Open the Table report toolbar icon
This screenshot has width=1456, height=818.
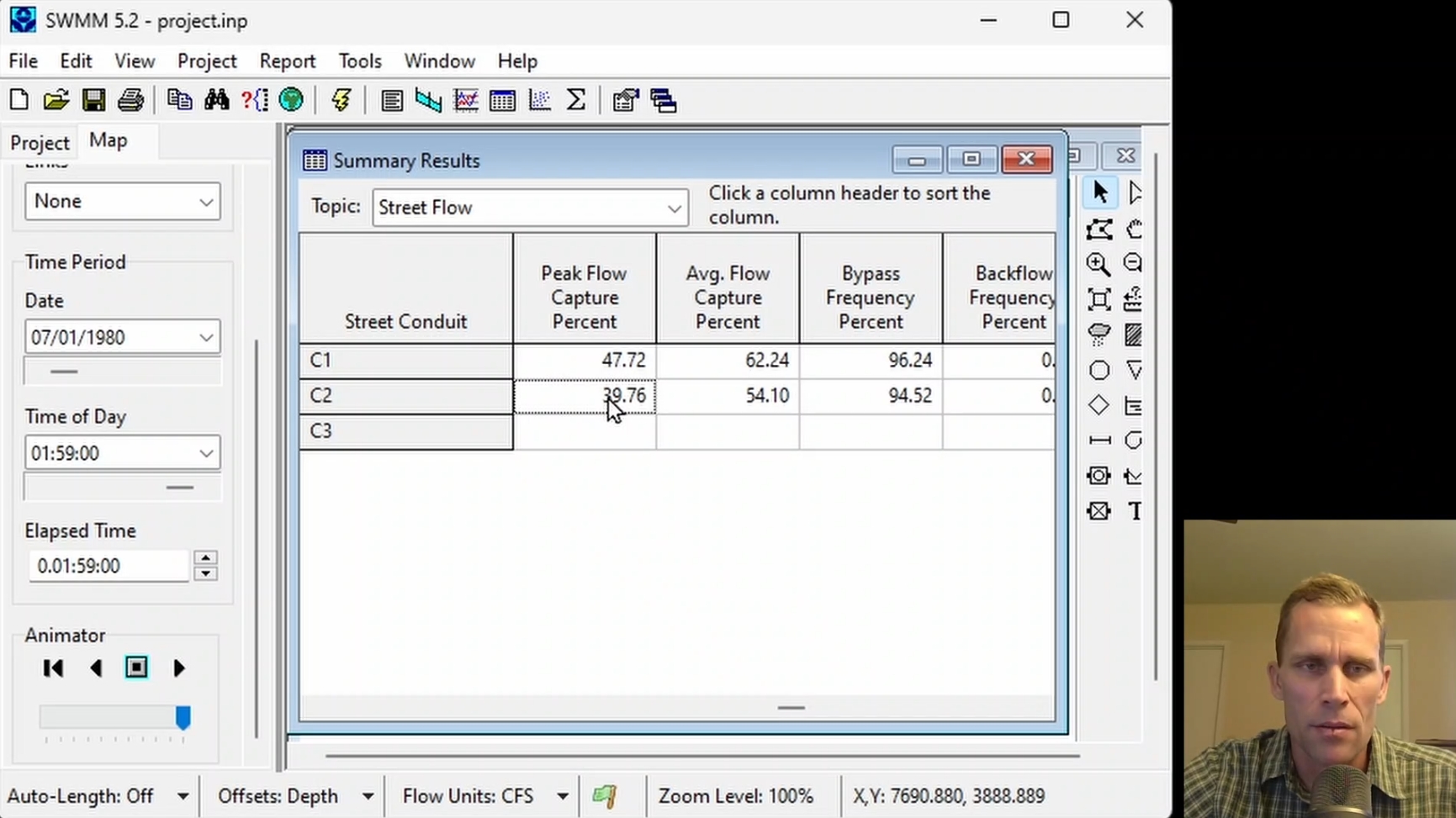click(502, 100)
